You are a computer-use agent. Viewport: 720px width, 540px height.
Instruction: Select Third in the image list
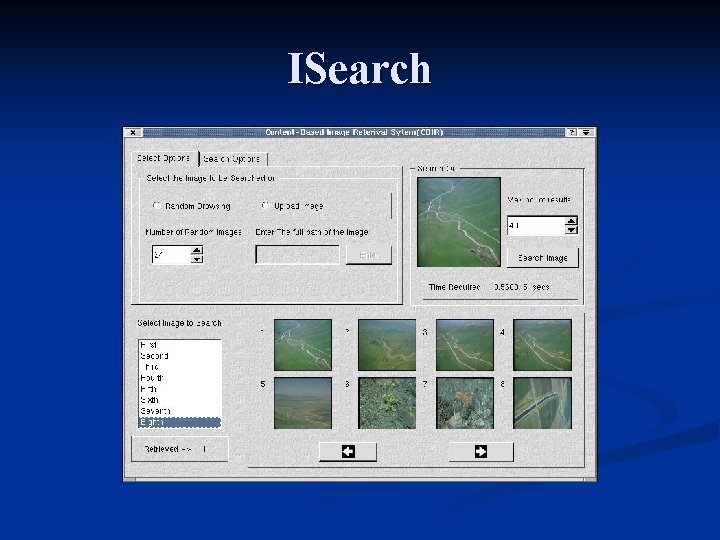click(x=180, y=367)
